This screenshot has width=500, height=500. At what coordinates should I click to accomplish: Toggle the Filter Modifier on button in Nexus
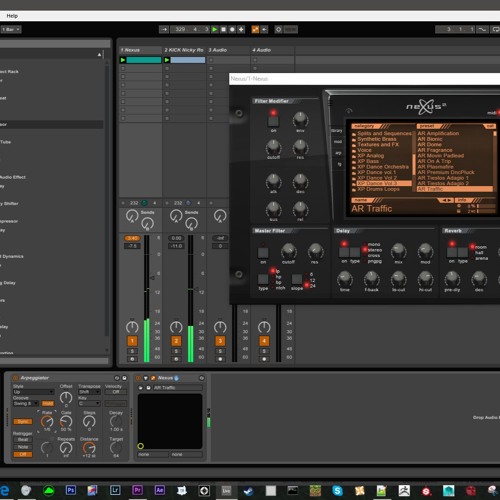(x=273, y=121)
